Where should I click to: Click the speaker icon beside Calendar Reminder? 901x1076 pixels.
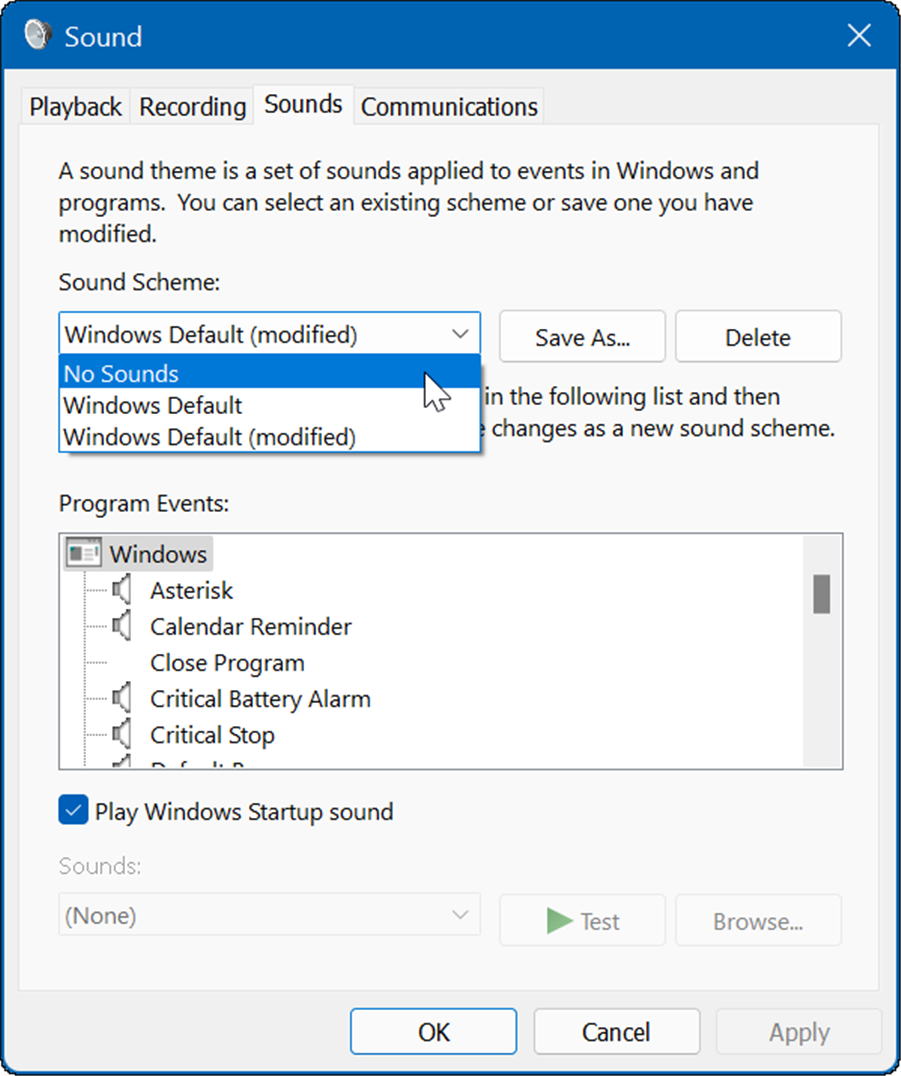[x=122, y=626]
